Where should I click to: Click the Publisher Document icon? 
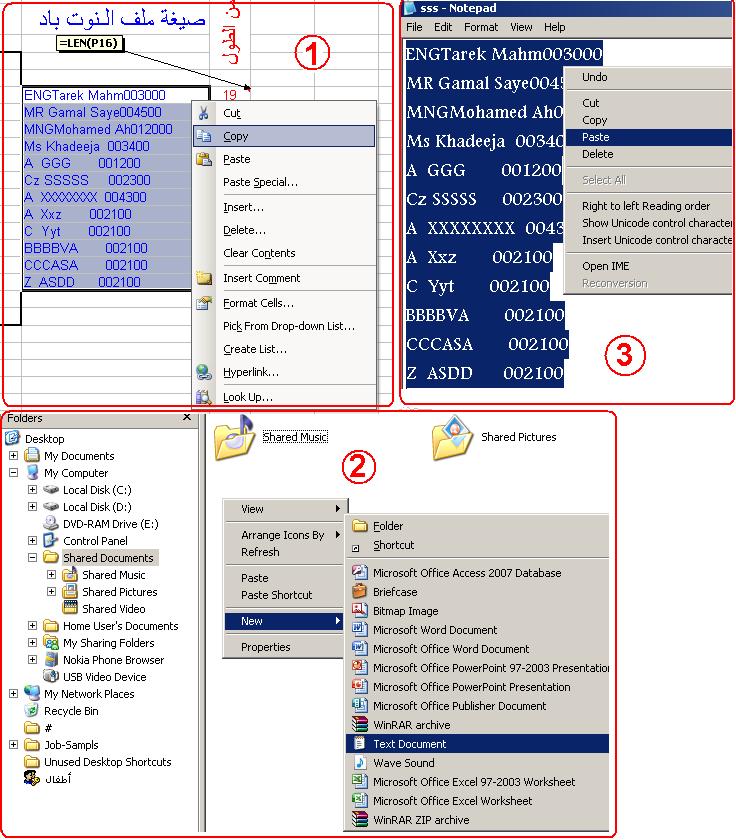pos(360,705)
